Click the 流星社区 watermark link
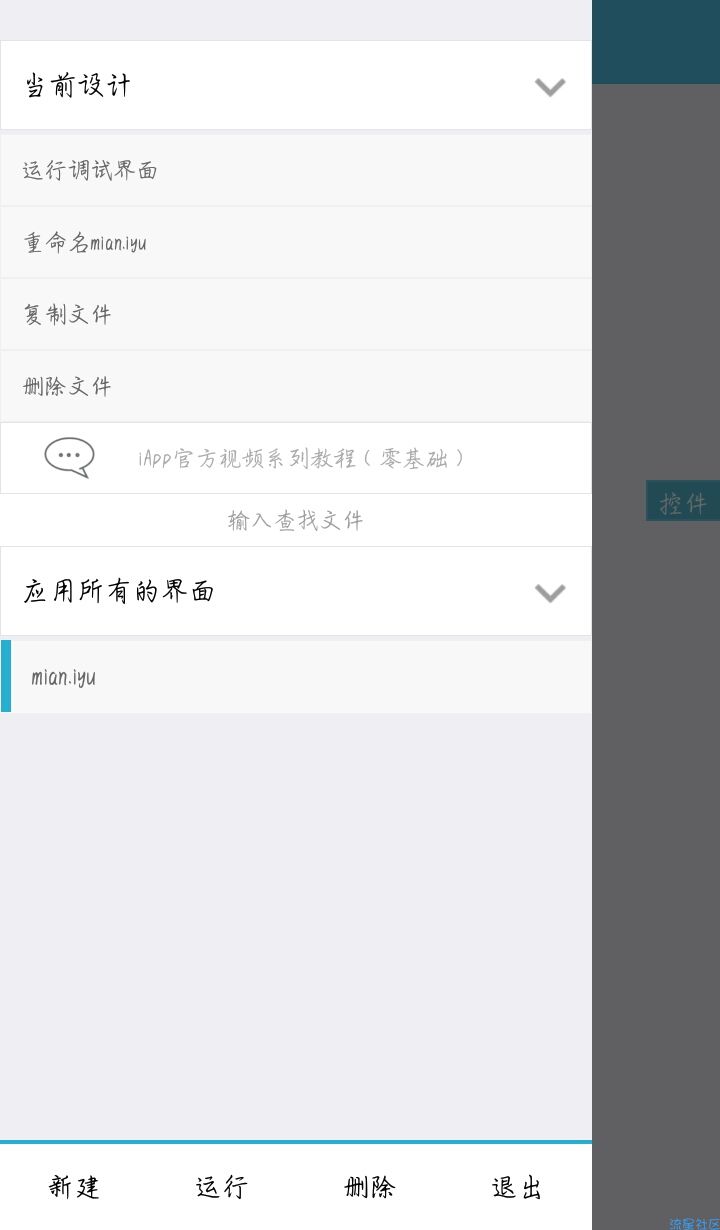 pyautogui.click(x=695, y=1224)
